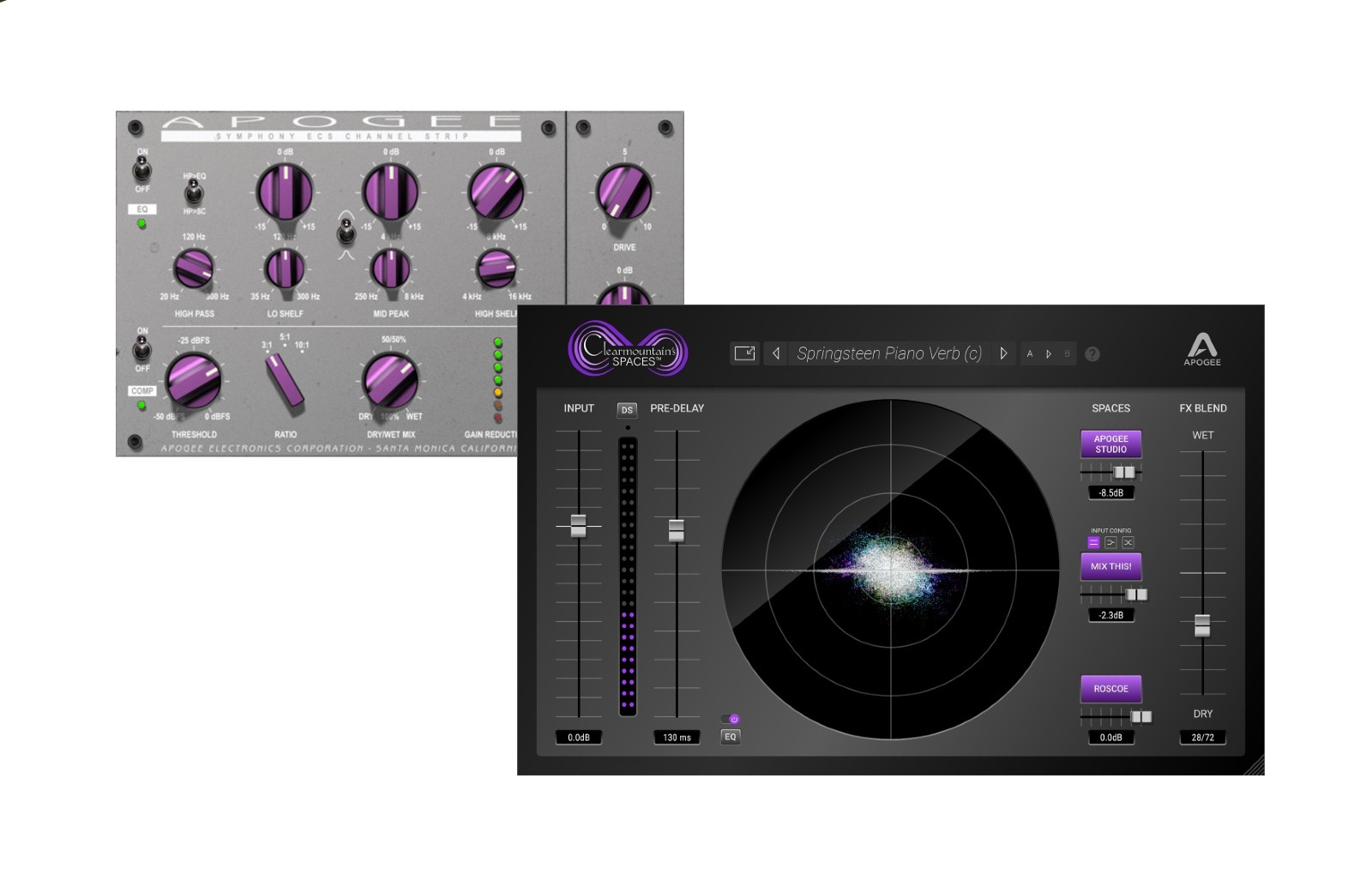Flip the mid peak bandwidth shape switch

click(346, 230)
